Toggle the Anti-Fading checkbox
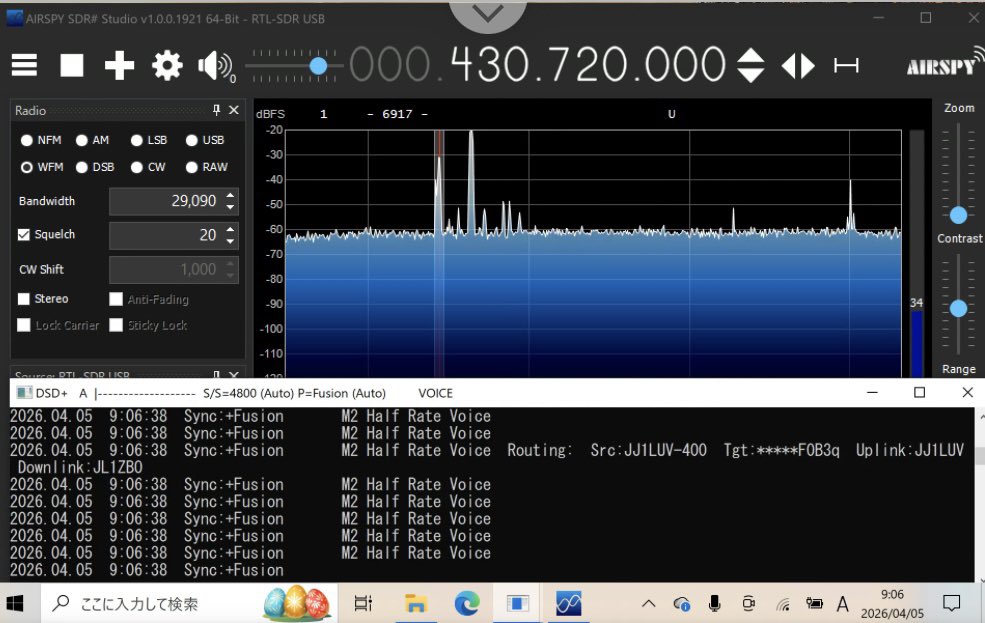The height and width of the screenshot is (623, 985). tap(116, 299)
